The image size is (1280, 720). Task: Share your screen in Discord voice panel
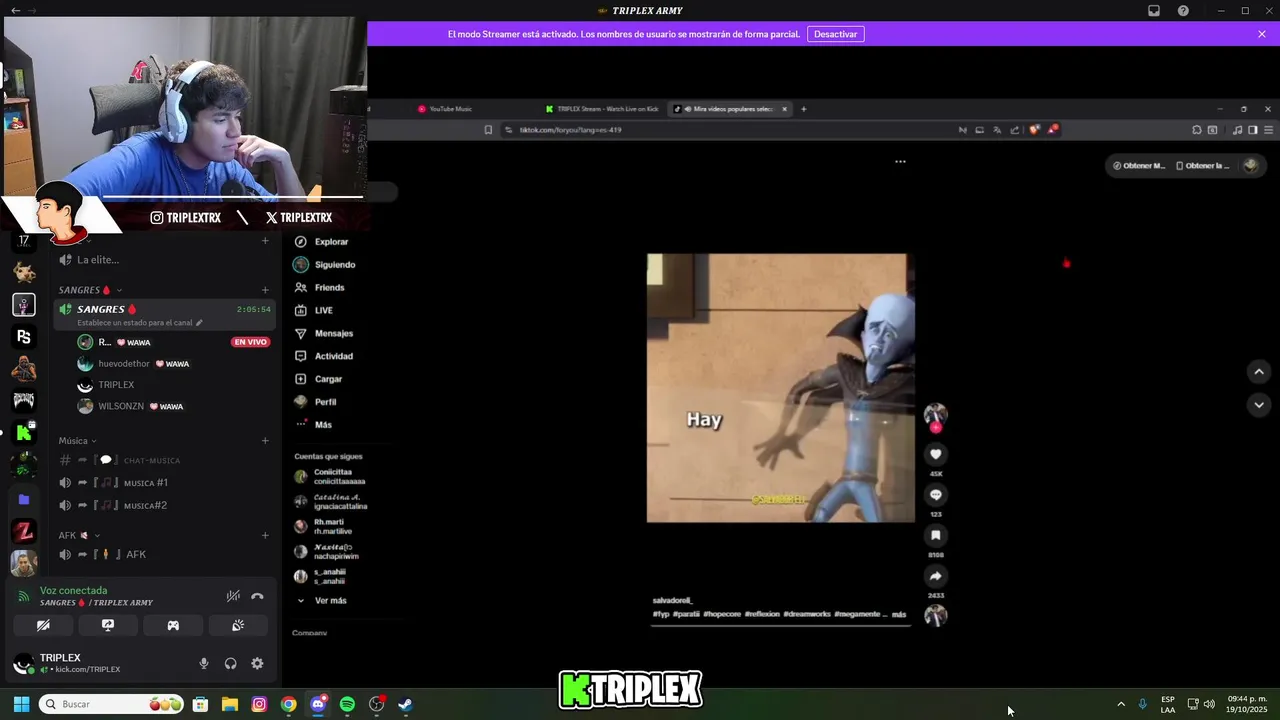(108, 625)
